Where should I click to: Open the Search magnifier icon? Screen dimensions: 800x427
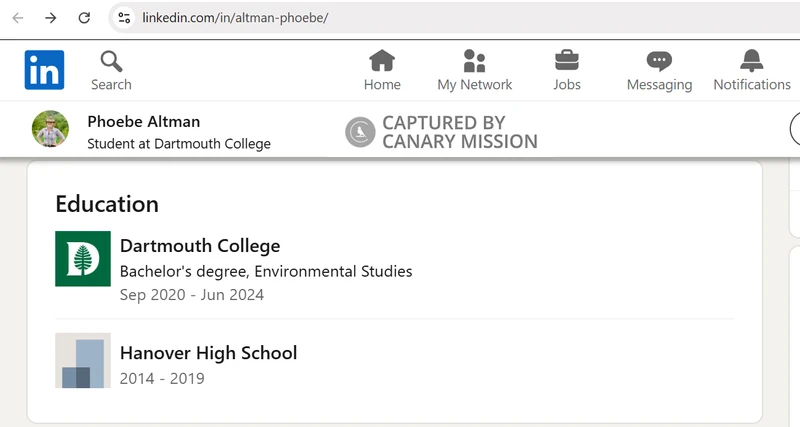(x=111, y=62)
